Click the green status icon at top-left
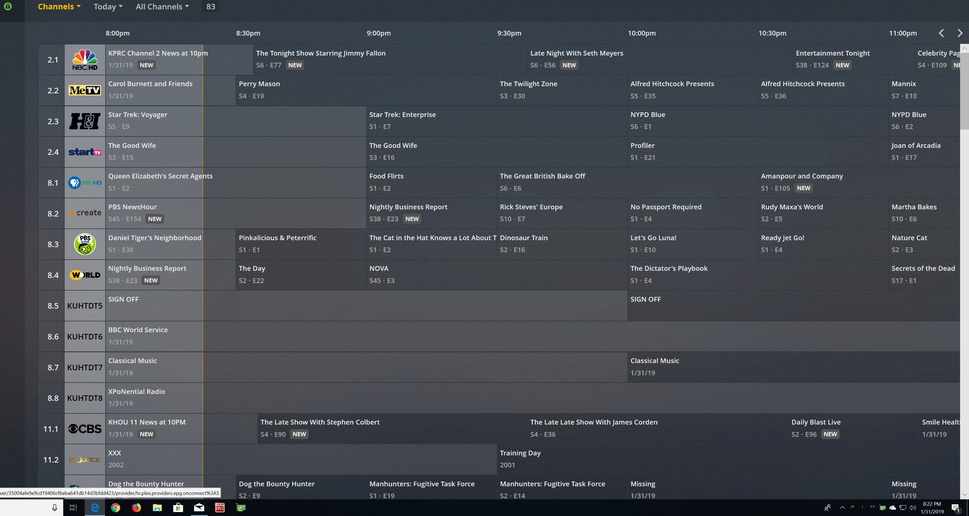This screenshot has width=969, height=516. (x=8, y=6)
